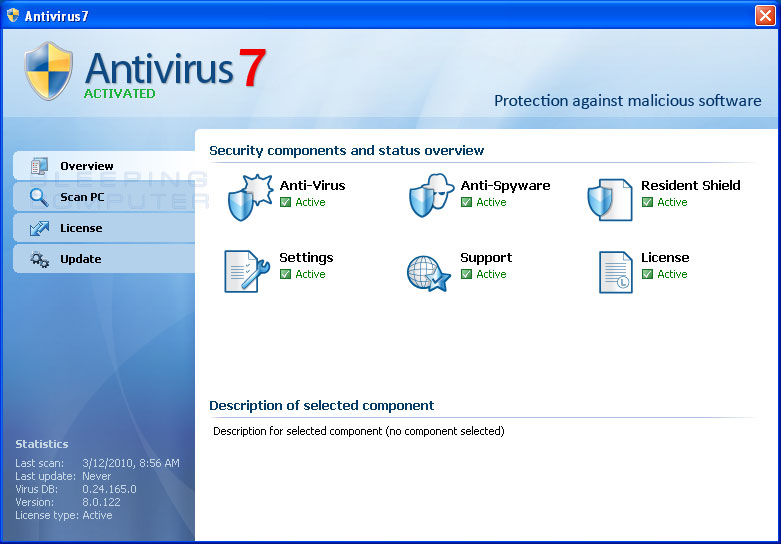The width and height of the screenshot is (781, 544).
Task: Click the Statistics heading
Action: [x=42, y=444]
